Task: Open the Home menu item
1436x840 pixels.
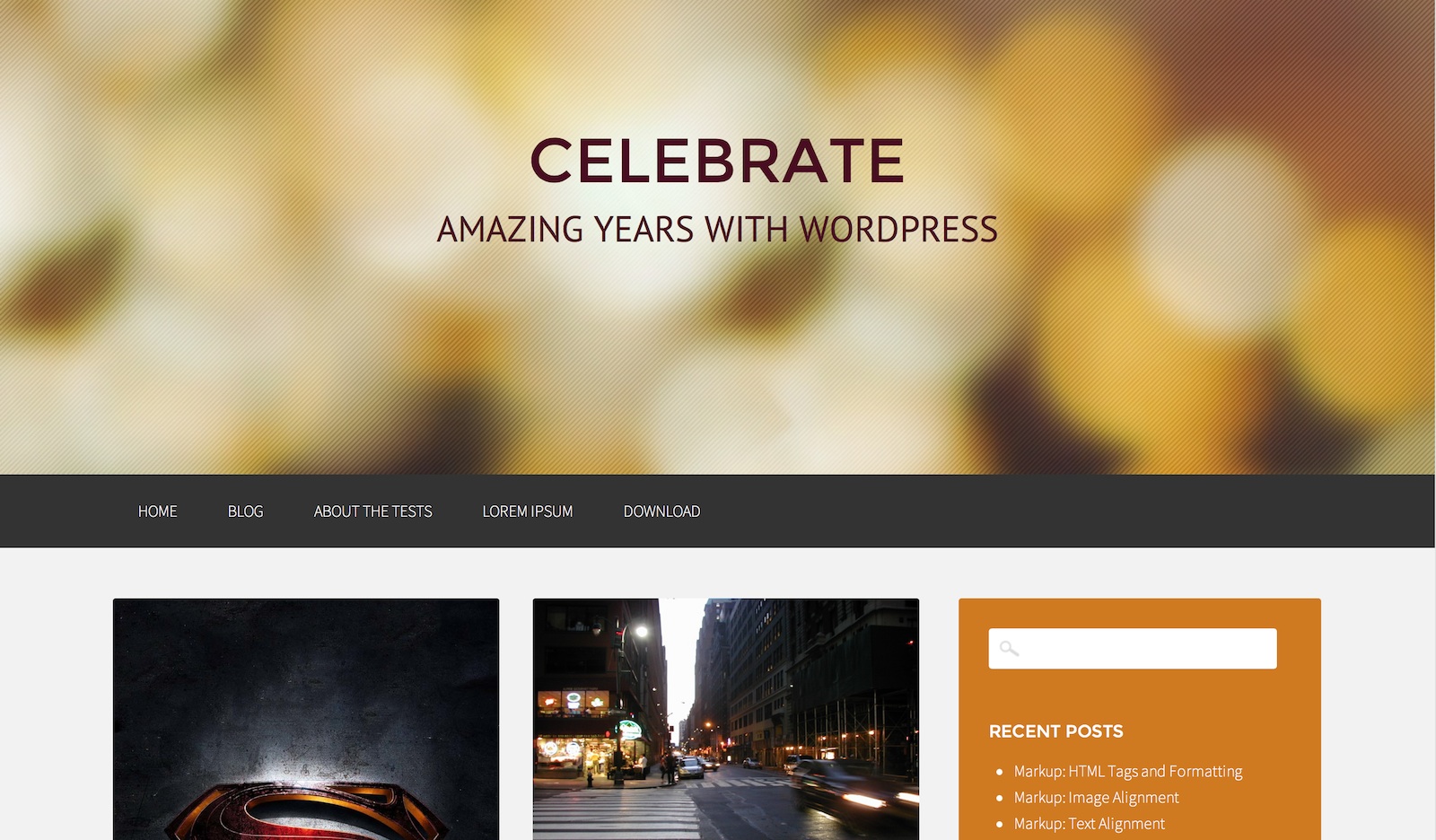Action: (158, 512)
